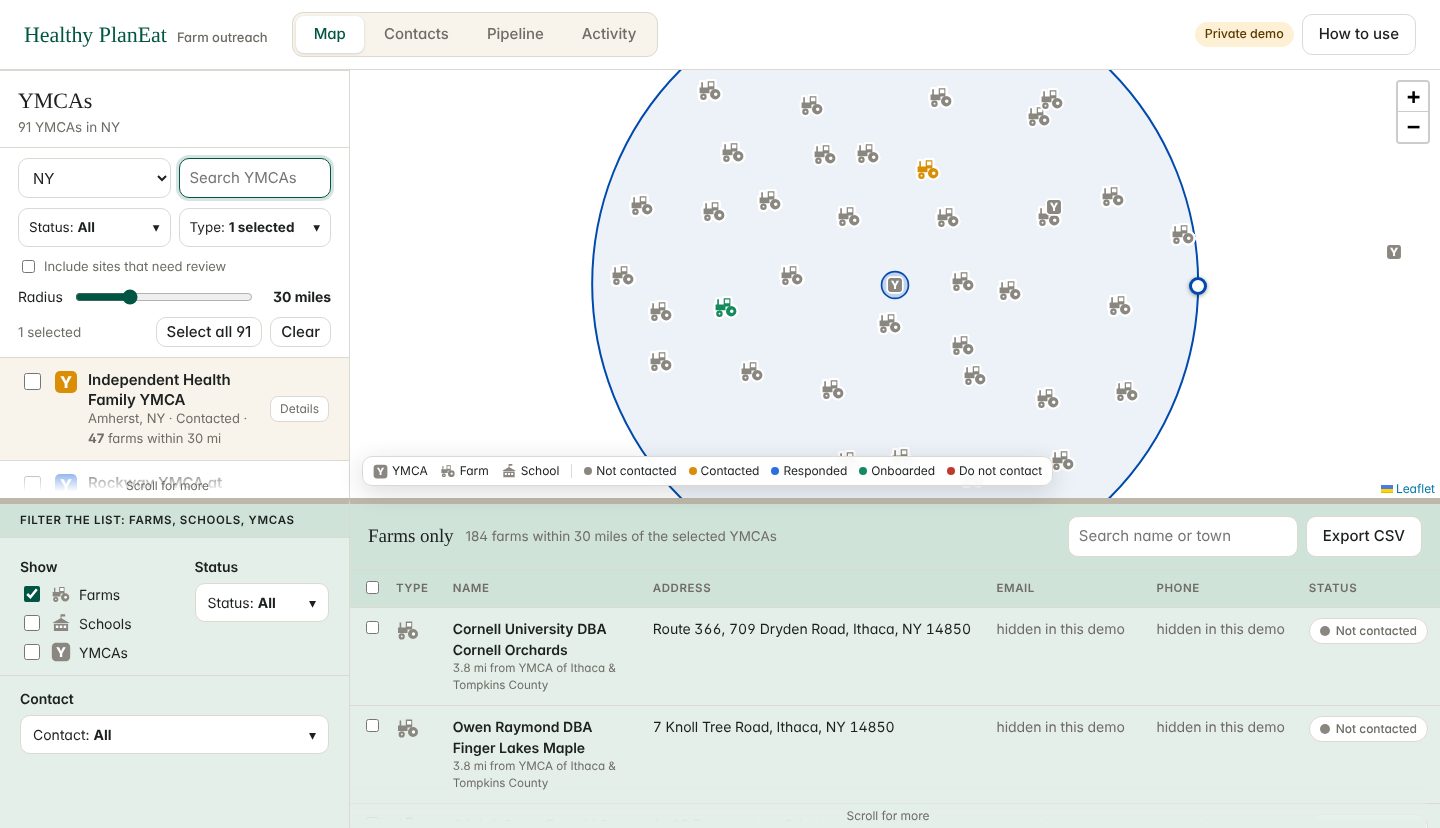Click the Y icon beside YMCAs filter
Image resolution: width=1440 pixels, height=828 pixels.
[x=61, y=653]
